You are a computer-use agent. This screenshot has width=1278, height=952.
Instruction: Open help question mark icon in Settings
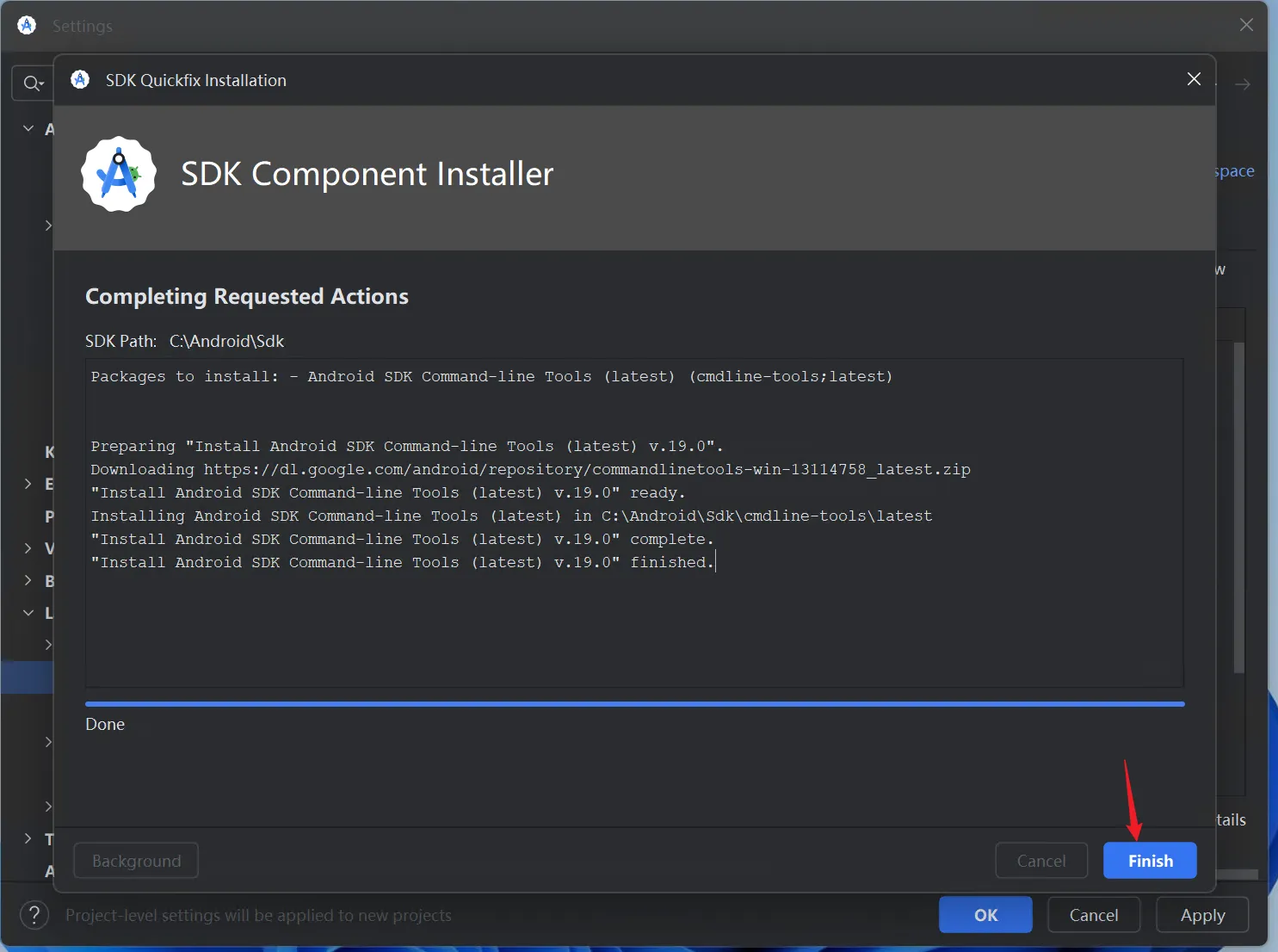click(34, 915)
